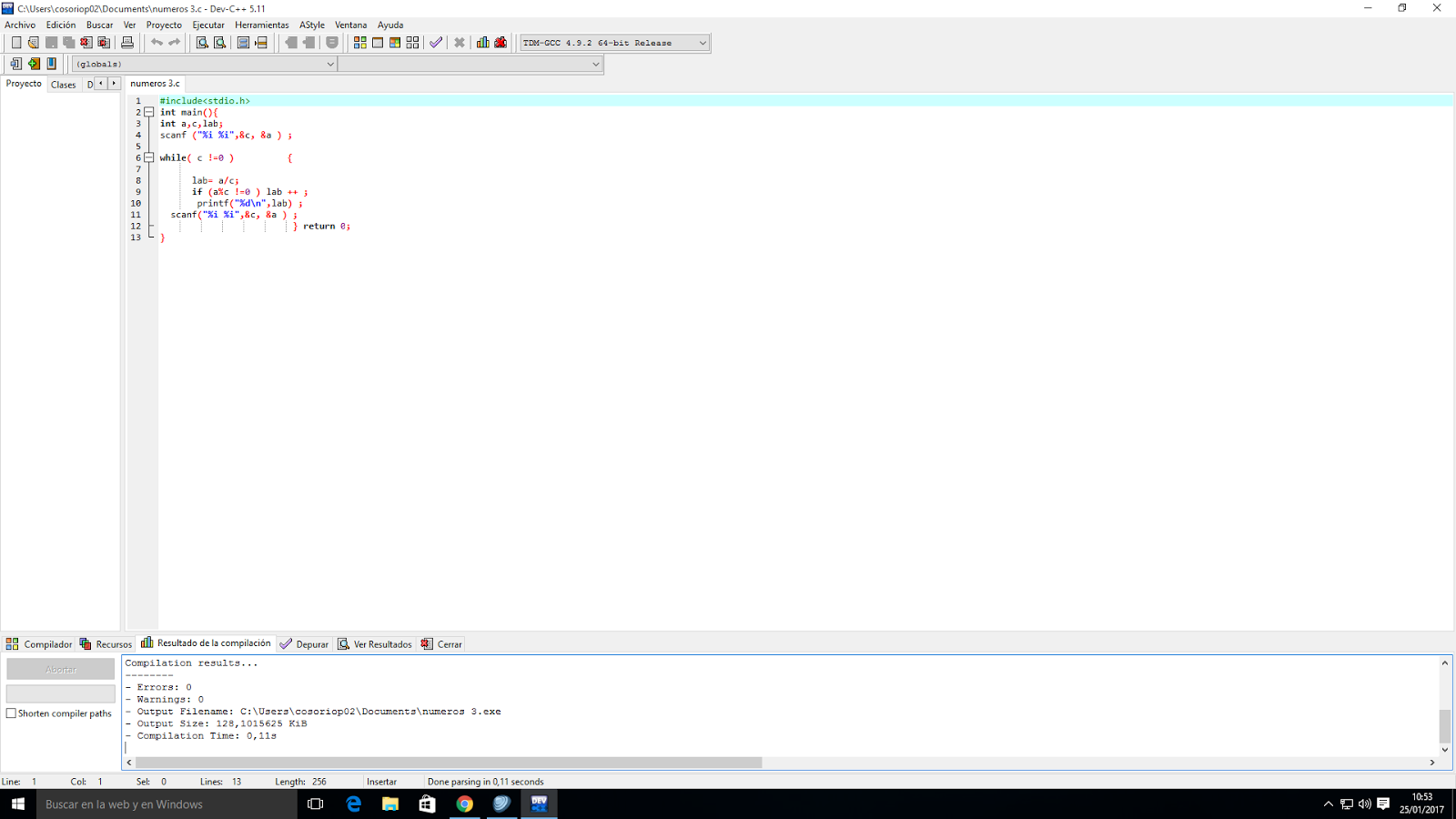Open Replace using the second magnifier icon
Screen dimensions: 1456x819
219,43
